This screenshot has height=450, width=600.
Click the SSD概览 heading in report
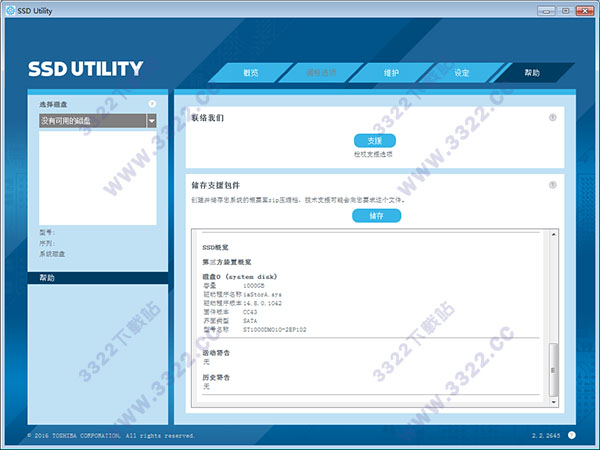click(x=215, y=248)
